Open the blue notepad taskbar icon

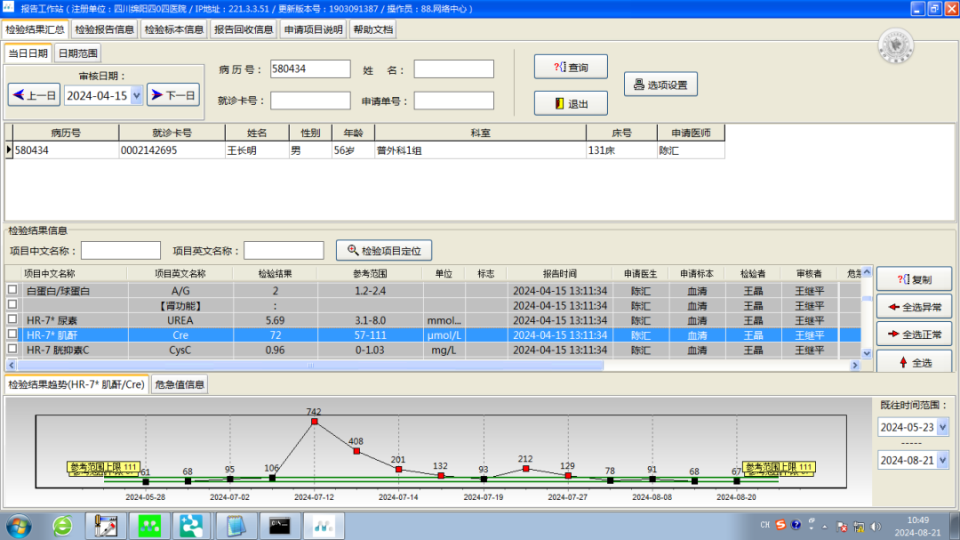pos(236,526)
